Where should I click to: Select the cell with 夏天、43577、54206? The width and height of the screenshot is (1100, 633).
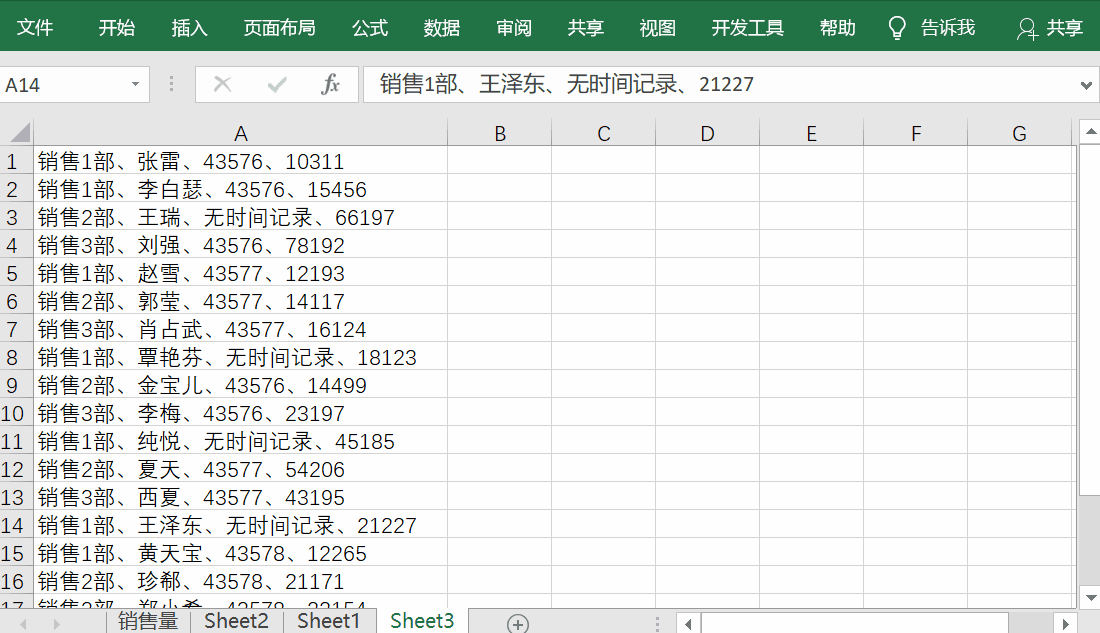241,469
